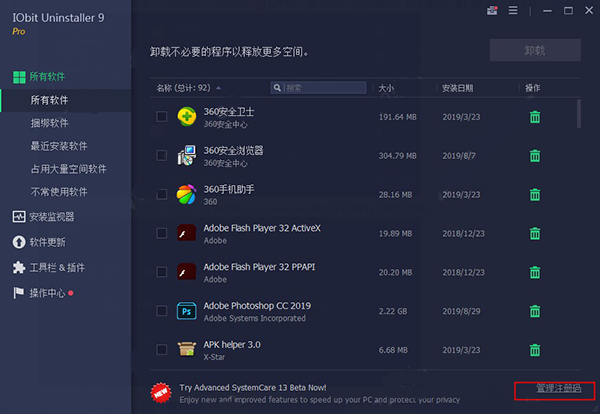Click the 2.22 GB size value
This screenshot has width=600, height=414.
tap(393, 311)
